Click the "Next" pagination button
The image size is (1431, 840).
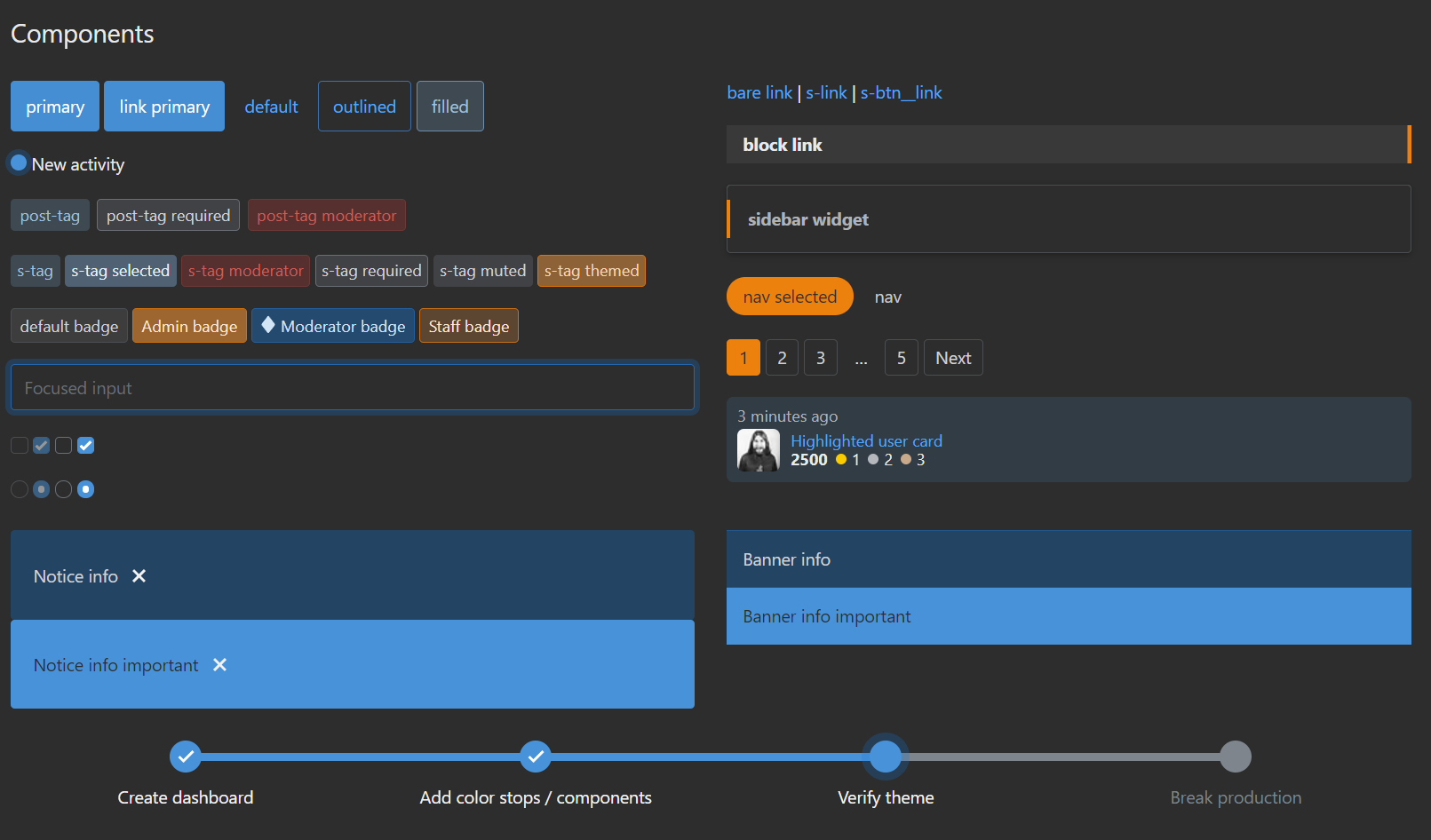click(952, 357)
